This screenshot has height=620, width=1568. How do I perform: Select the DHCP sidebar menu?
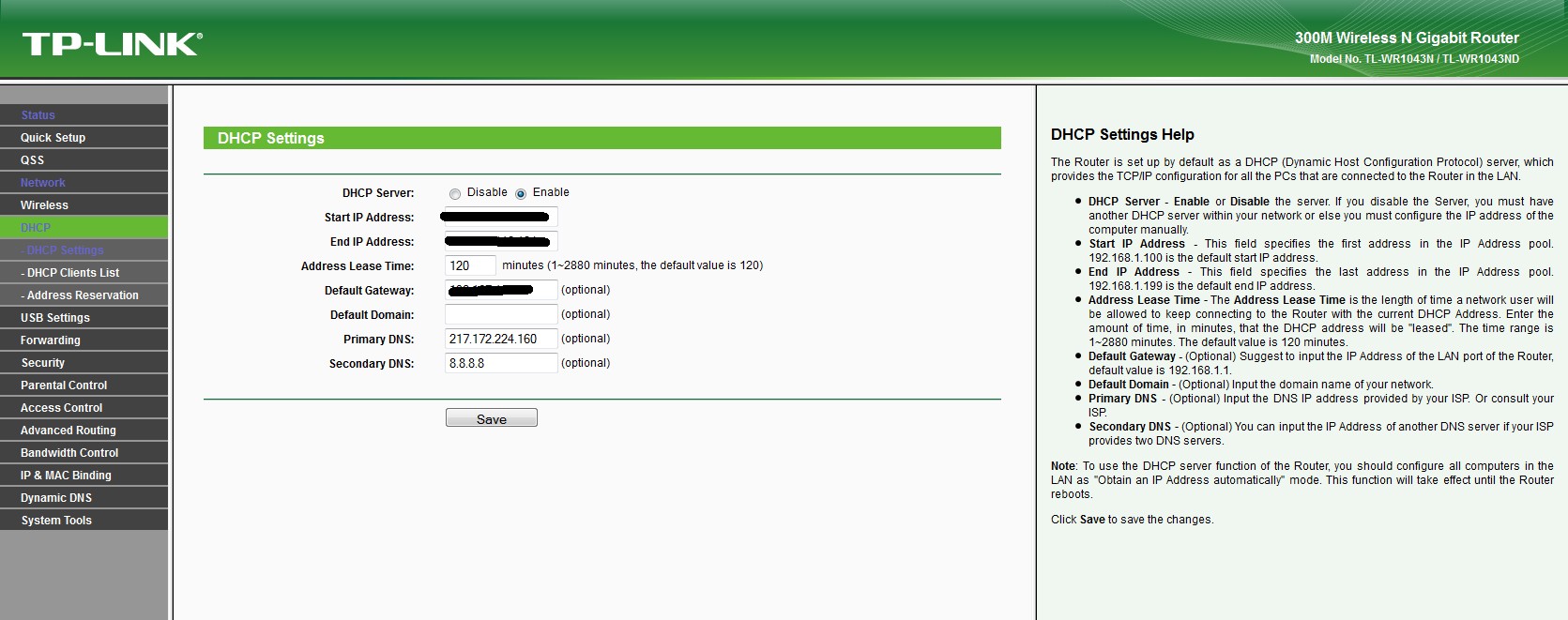pos(84,228)
